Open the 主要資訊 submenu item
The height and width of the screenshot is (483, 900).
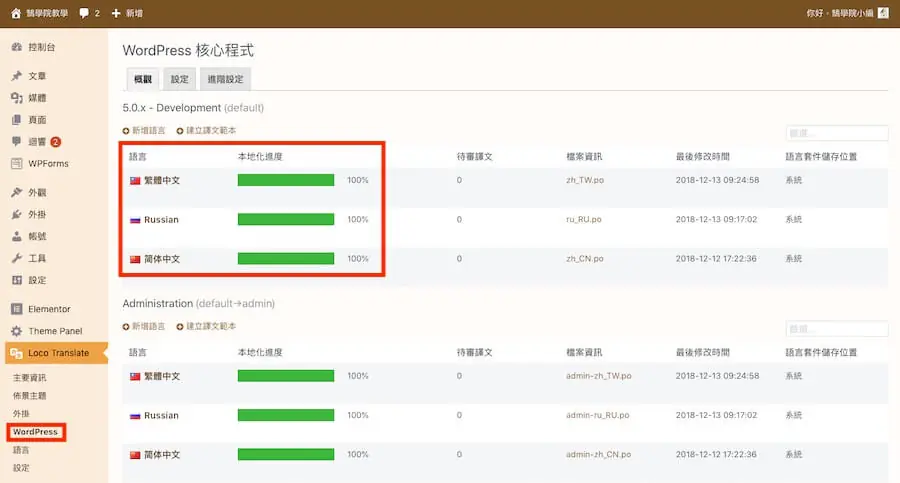point(29,377)
